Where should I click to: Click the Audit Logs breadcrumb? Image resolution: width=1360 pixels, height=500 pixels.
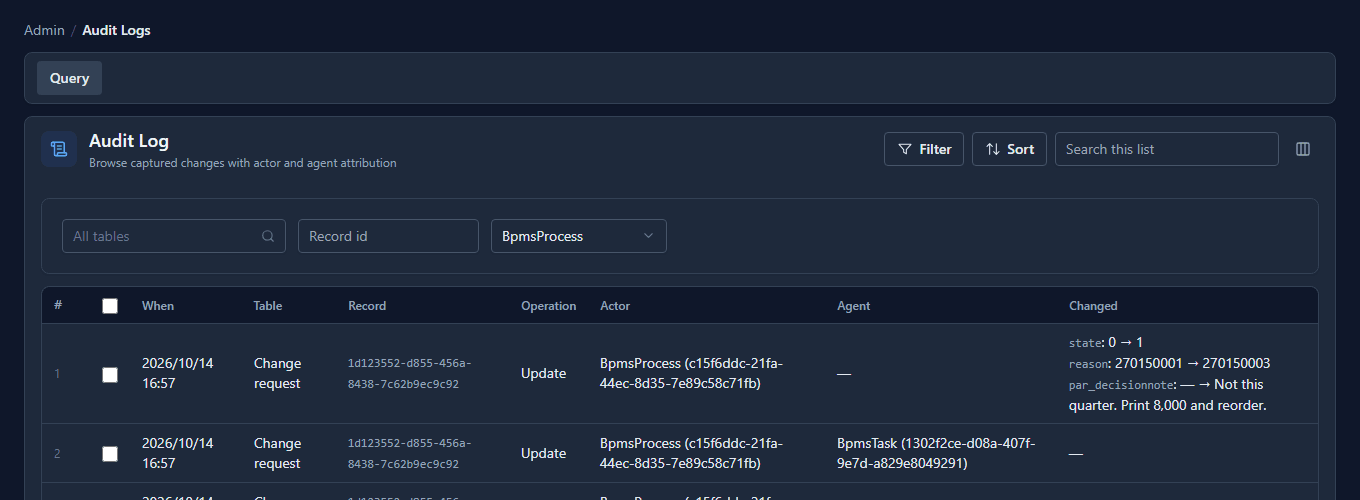116,30
